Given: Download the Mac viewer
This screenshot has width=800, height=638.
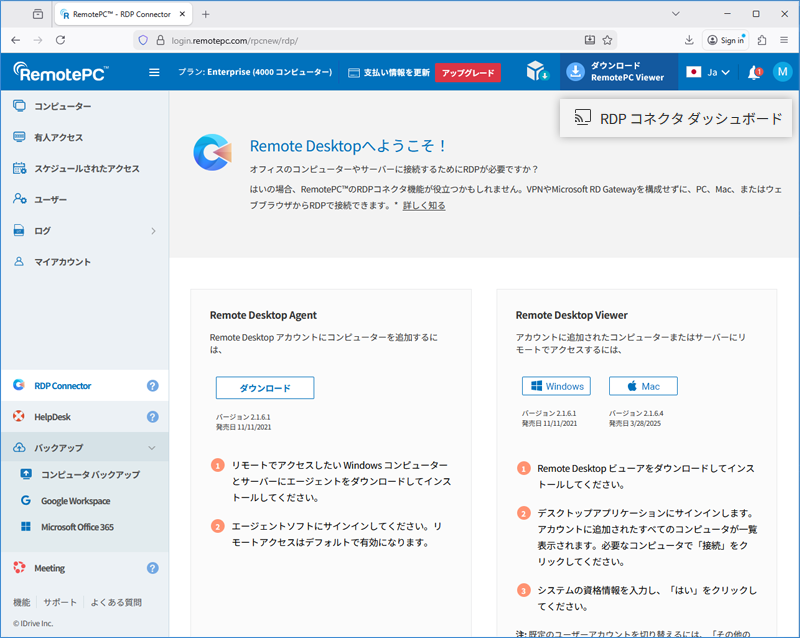Looking at the screenshot, I should (643, 386).
